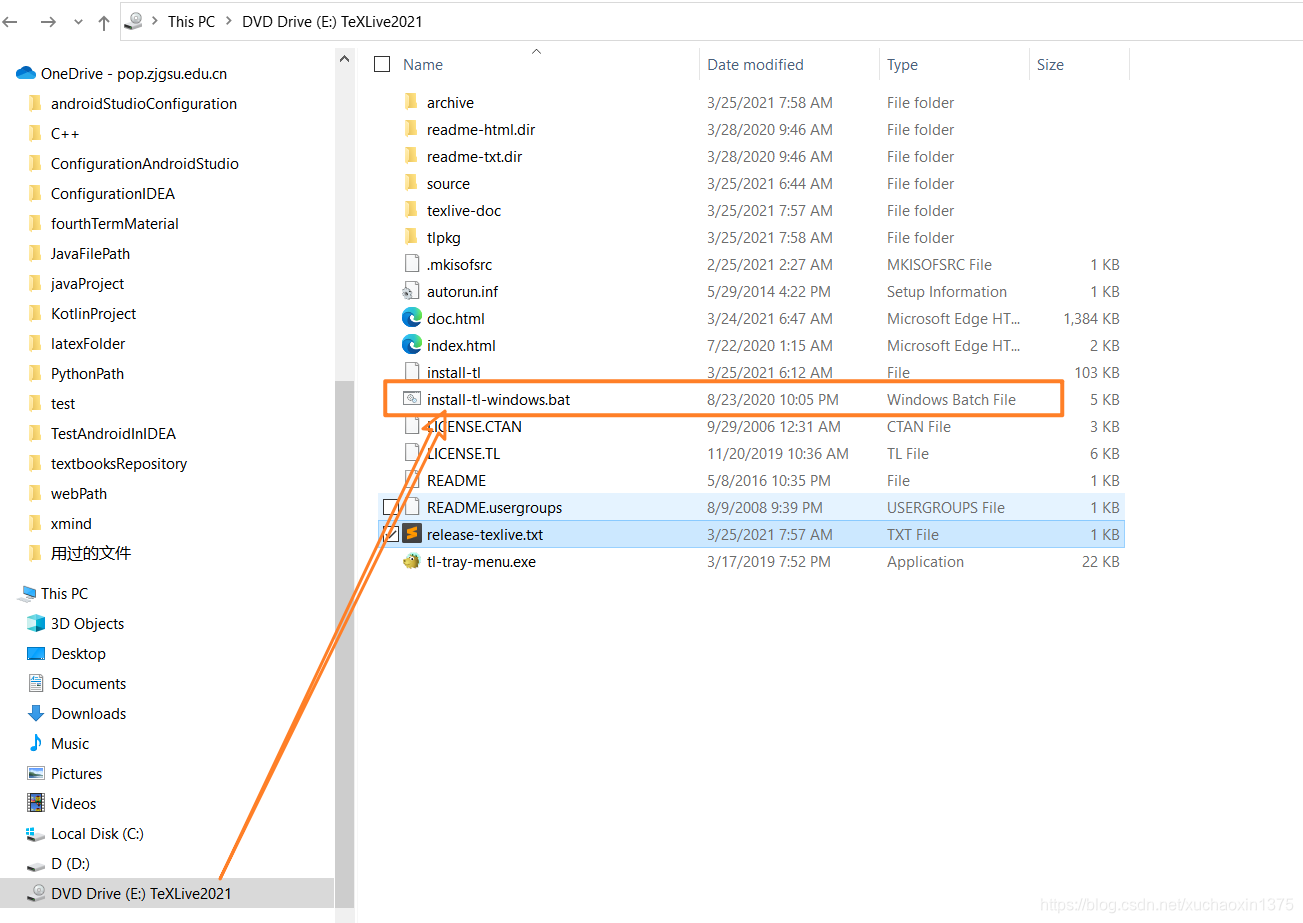
Task: Sort by Name column header
Action: [x=423, y=64]
